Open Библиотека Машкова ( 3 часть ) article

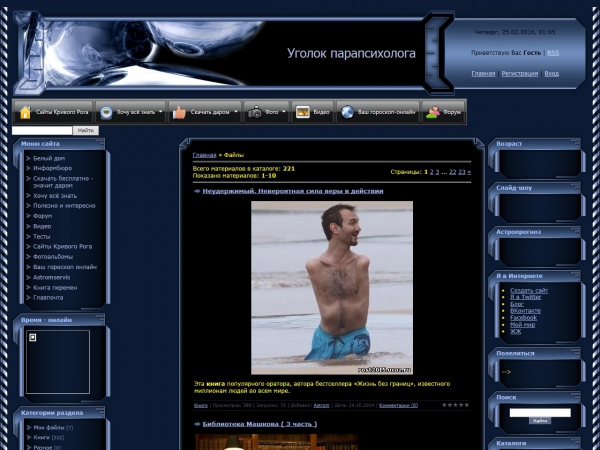point(259,424)
